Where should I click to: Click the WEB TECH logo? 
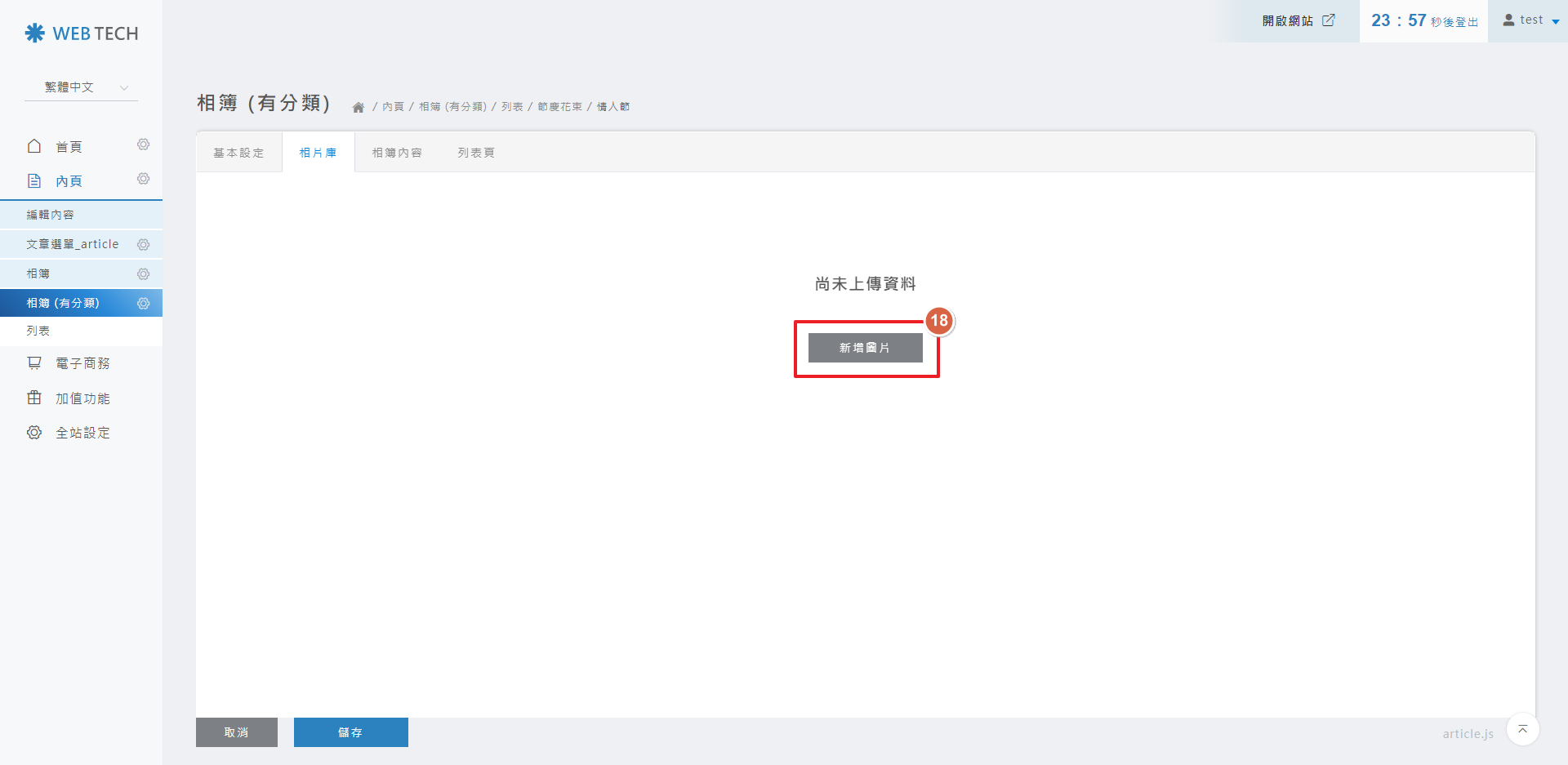click(x=82, y=33)
